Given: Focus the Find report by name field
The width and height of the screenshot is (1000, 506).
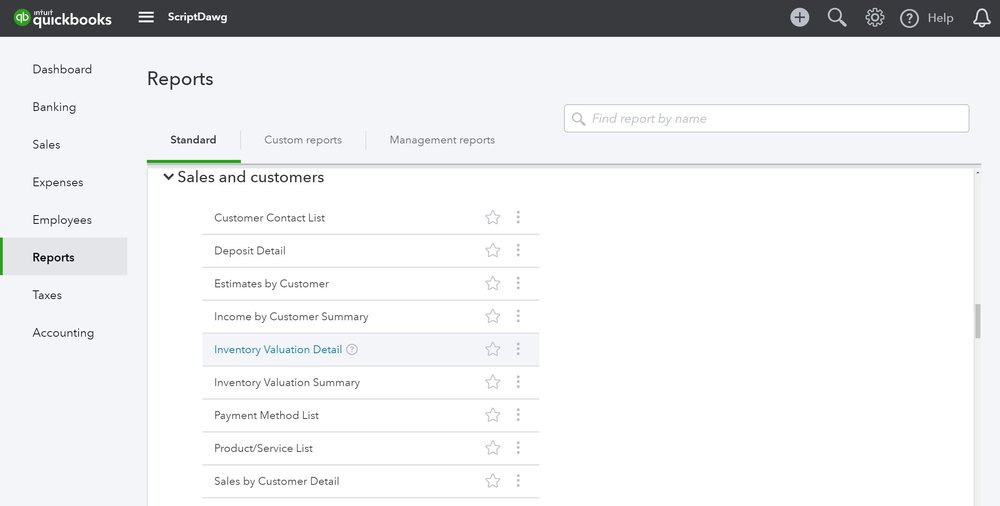Looking at the screenshot, I should click(x=767, y=119).
